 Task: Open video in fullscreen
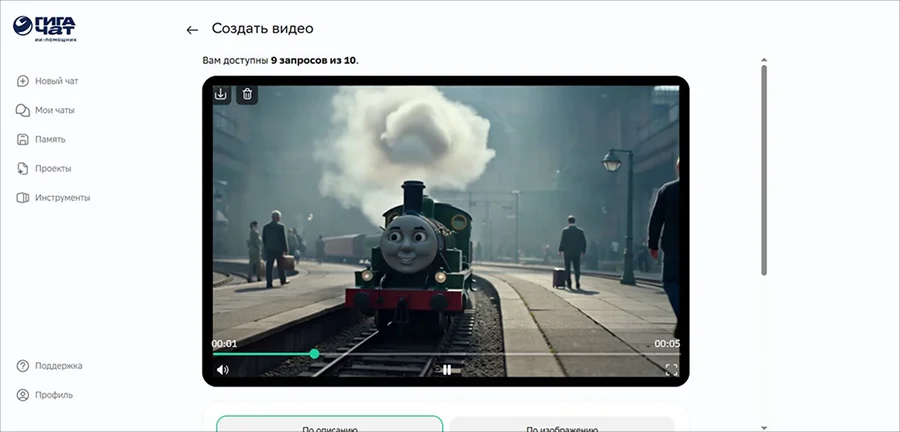pos(672,369)
